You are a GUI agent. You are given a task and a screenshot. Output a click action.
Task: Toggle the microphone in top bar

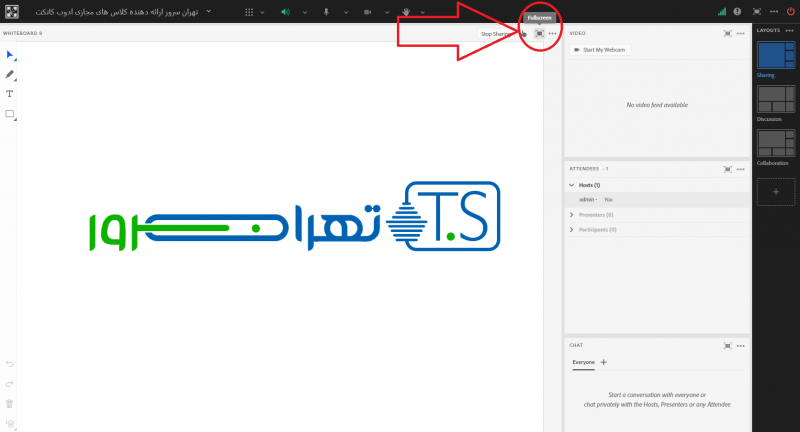click(326, 11)
